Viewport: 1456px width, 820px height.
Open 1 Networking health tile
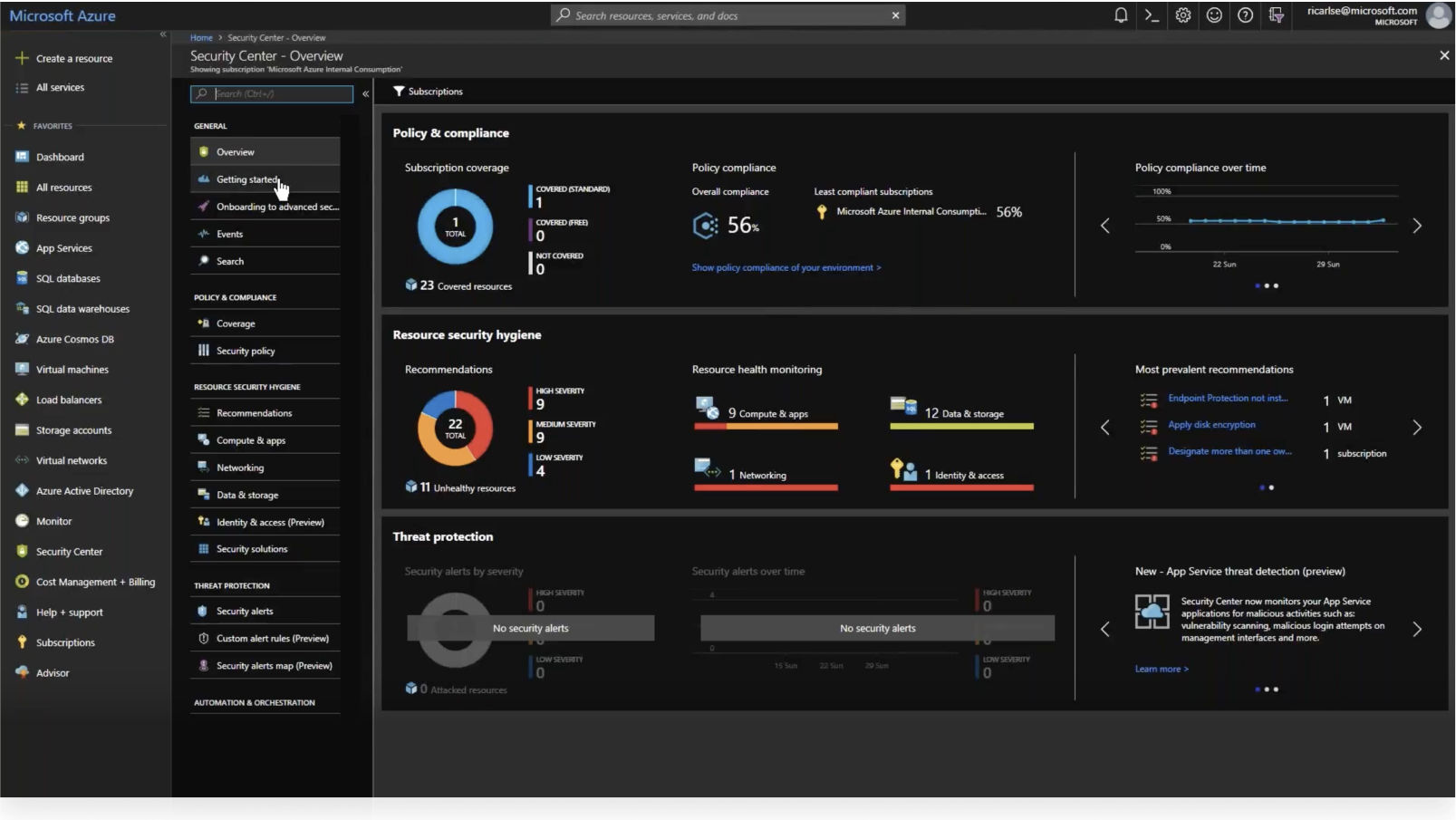[766, 474]
